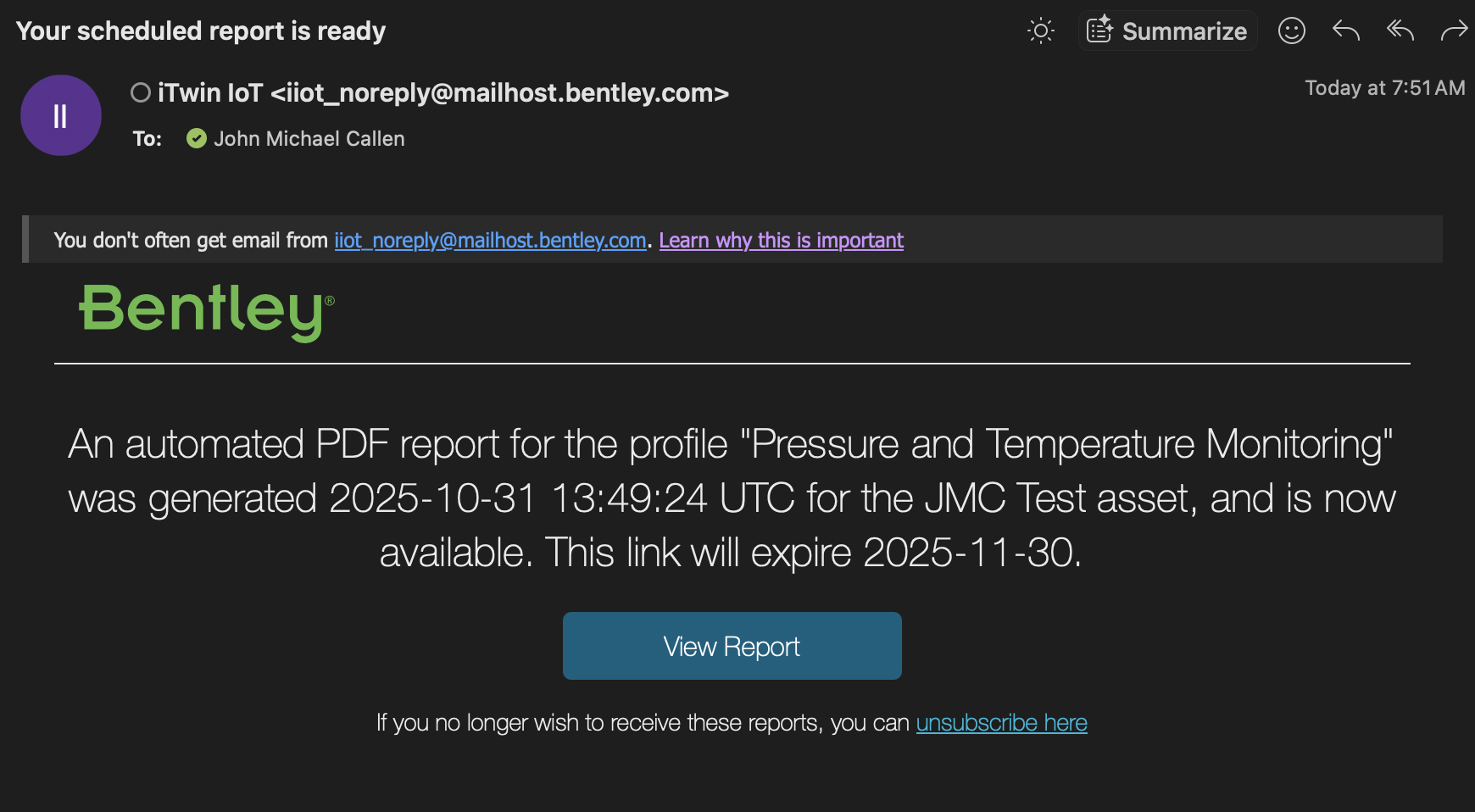Click the green checkmark beside John Michael Callen

pos(197,138)
